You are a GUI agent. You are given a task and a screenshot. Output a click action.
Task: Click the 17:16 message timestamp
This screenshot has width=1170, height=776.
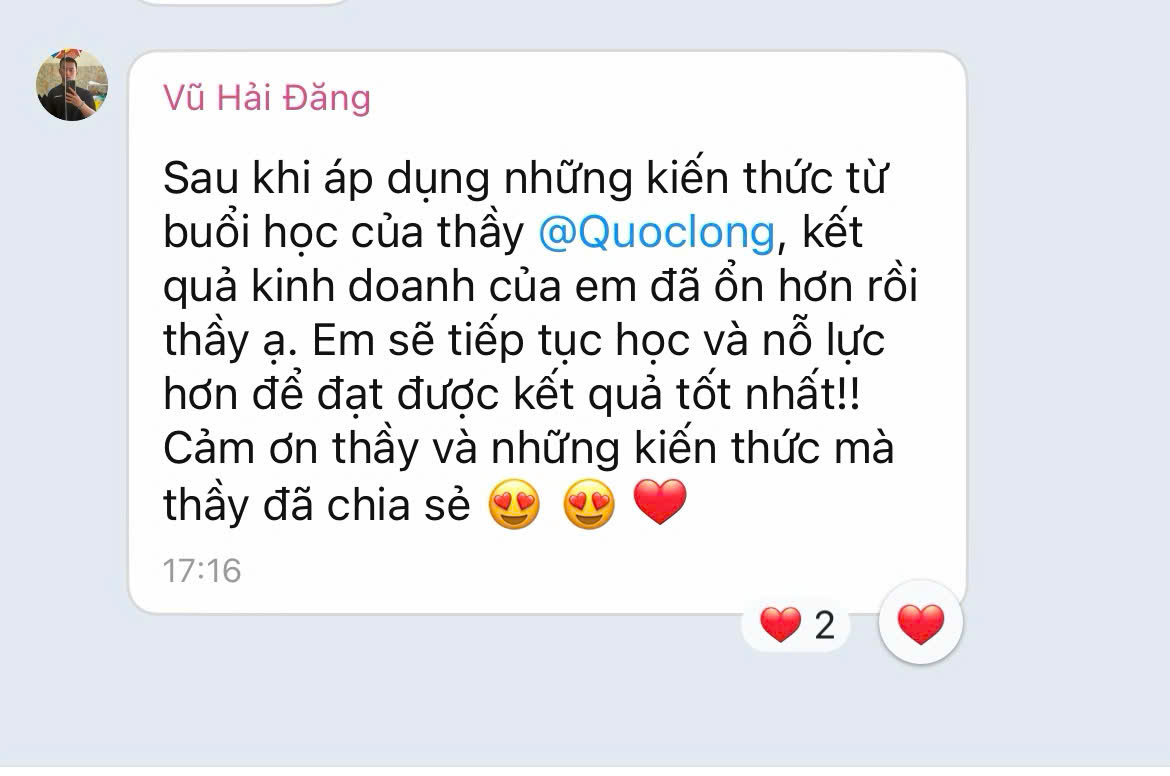click(202, 571)
